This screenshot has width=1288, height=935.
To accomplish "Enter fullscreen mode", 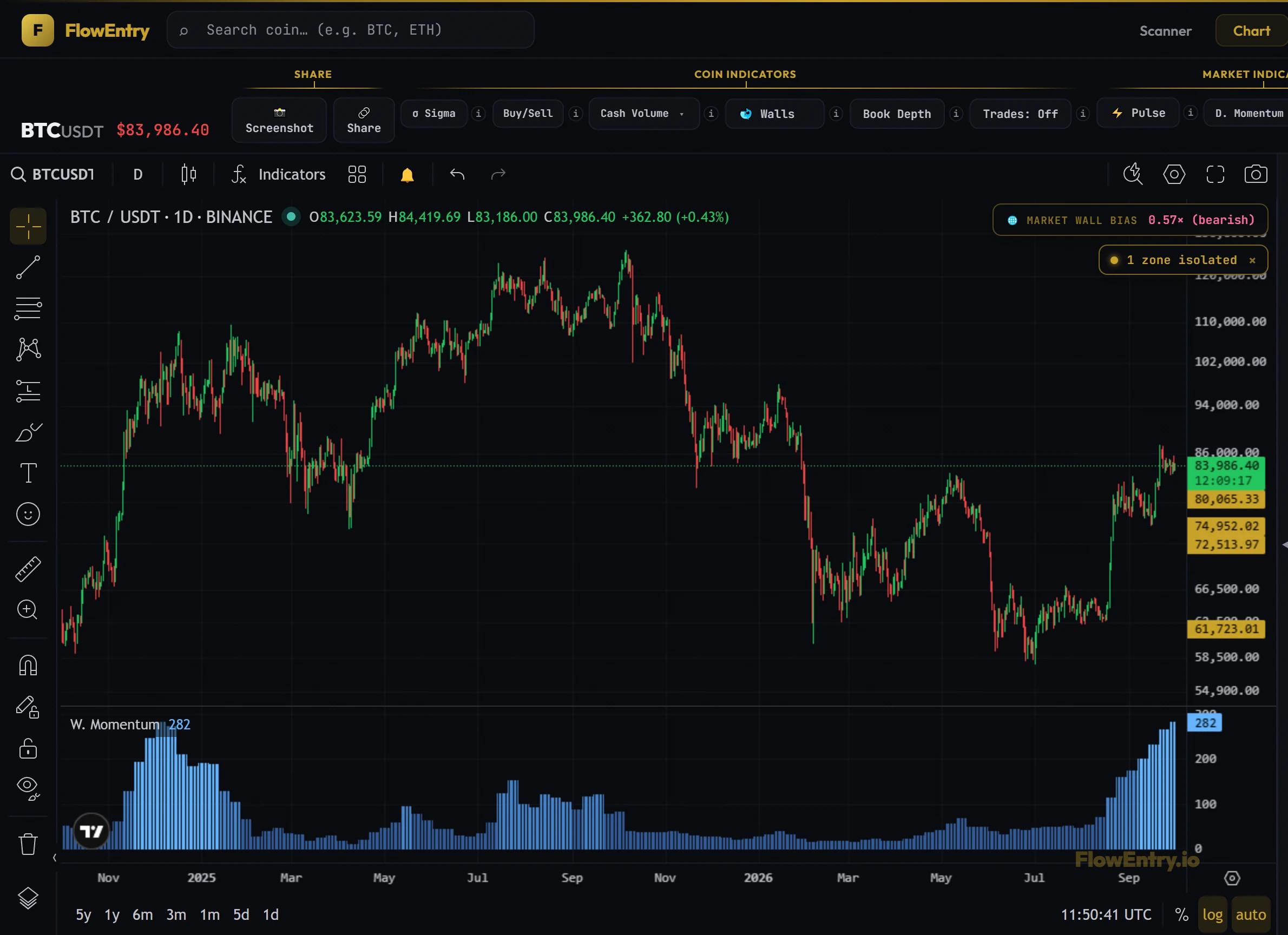I will 1215,174.
